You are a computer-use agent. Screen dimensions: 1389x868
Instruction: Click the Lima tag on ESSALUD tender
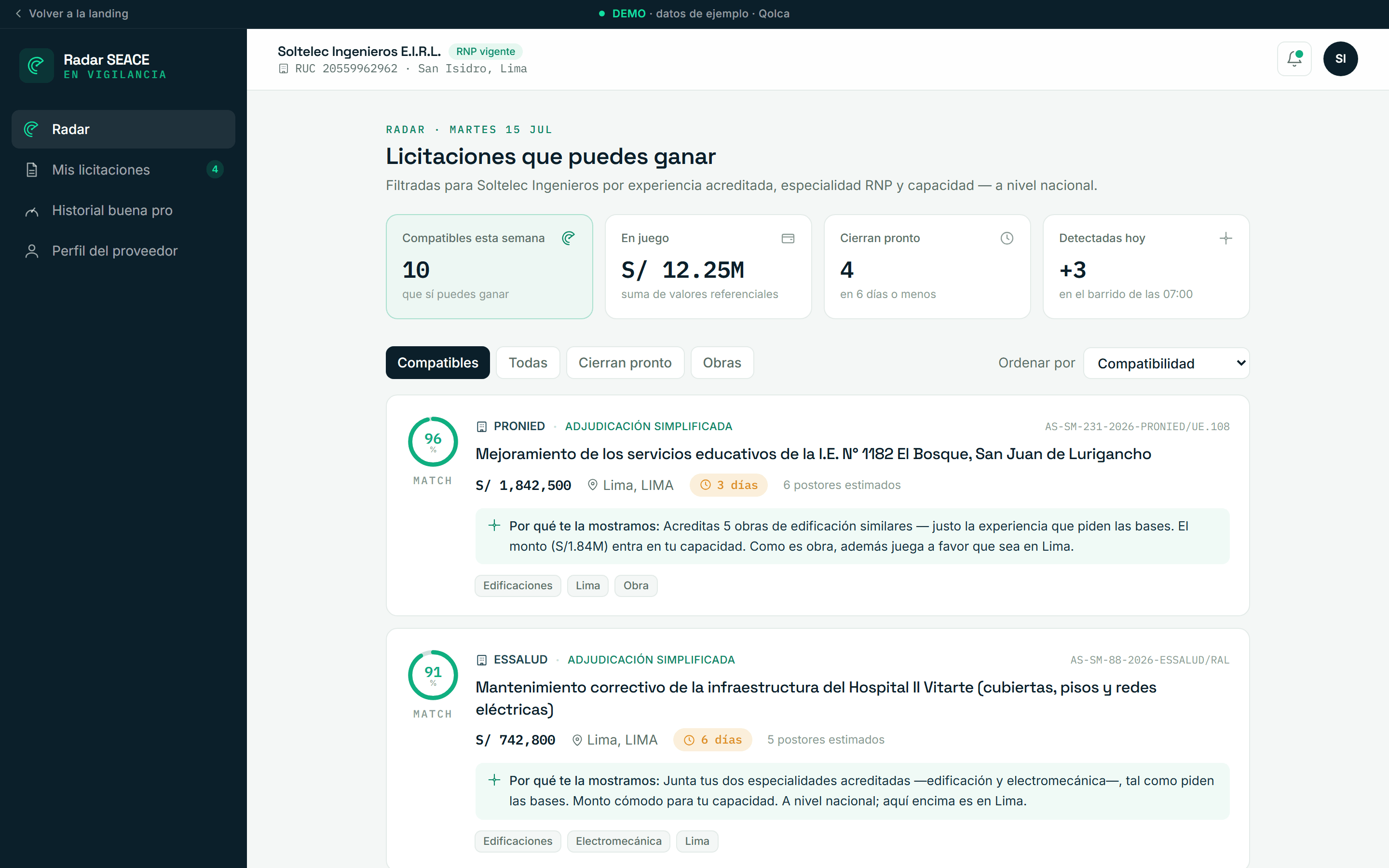click(697, 841)
